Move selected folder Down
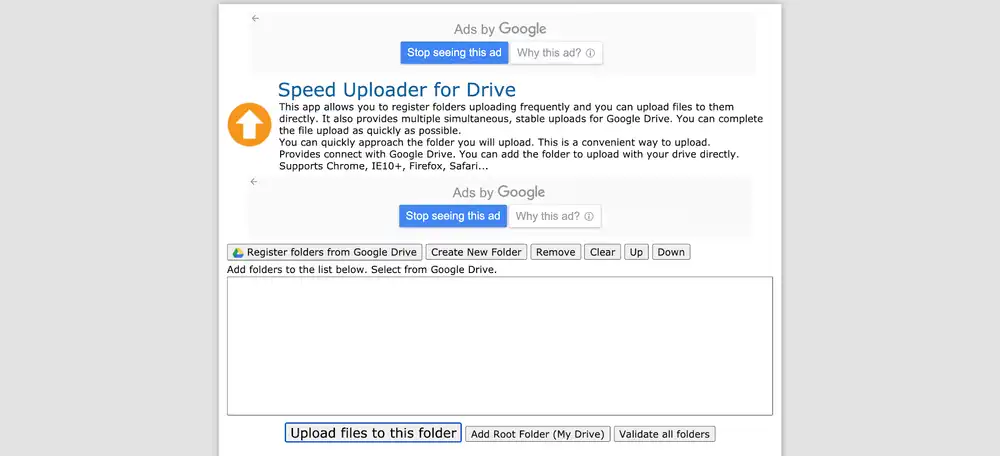 [671, 252]
